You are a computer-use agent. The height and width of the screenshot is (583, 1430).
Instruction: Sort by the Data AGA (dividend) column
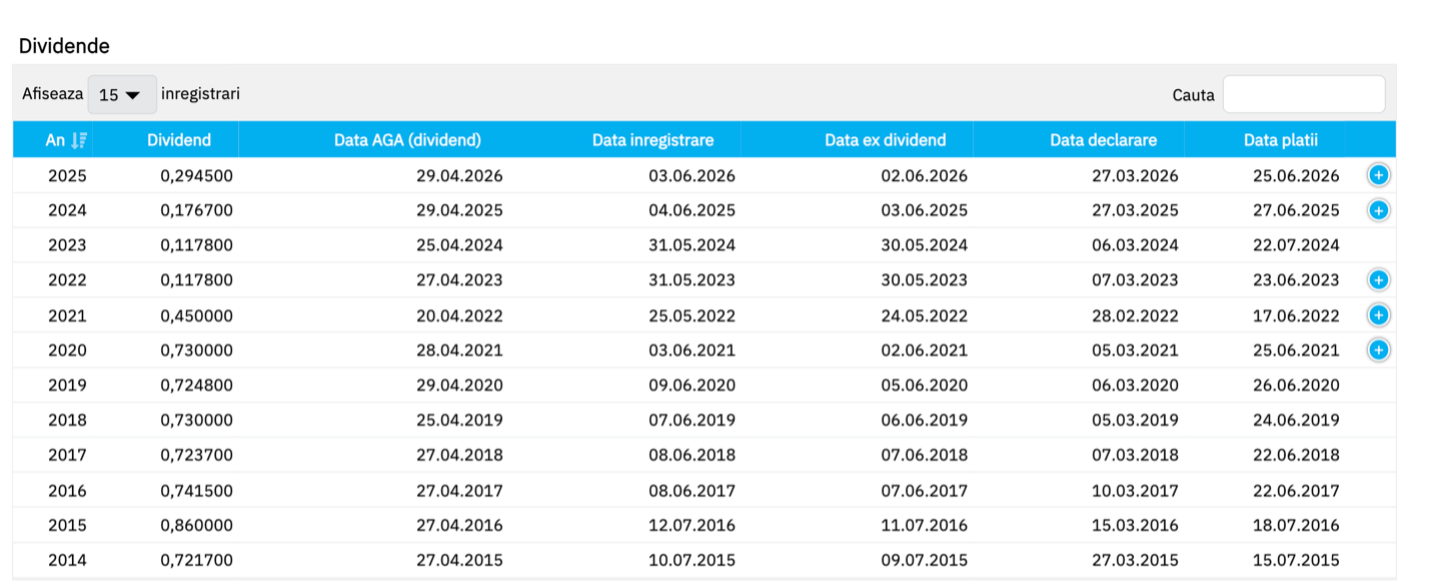(408, 140)
